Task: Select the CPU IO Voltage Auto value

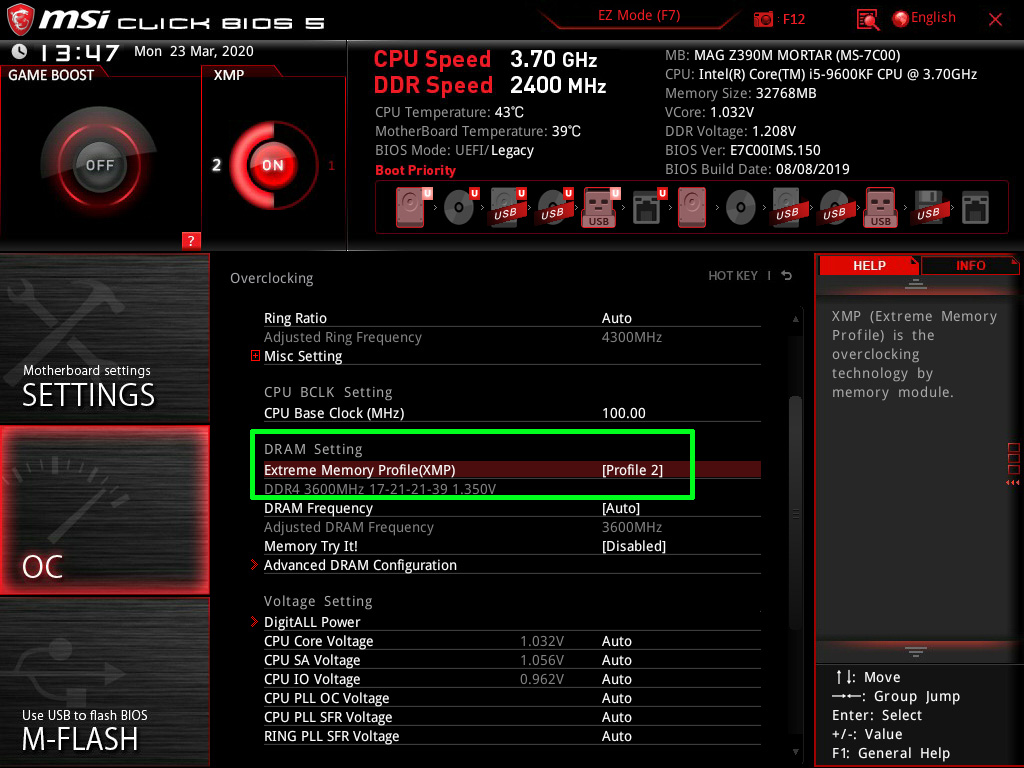Action: [616, 679]
